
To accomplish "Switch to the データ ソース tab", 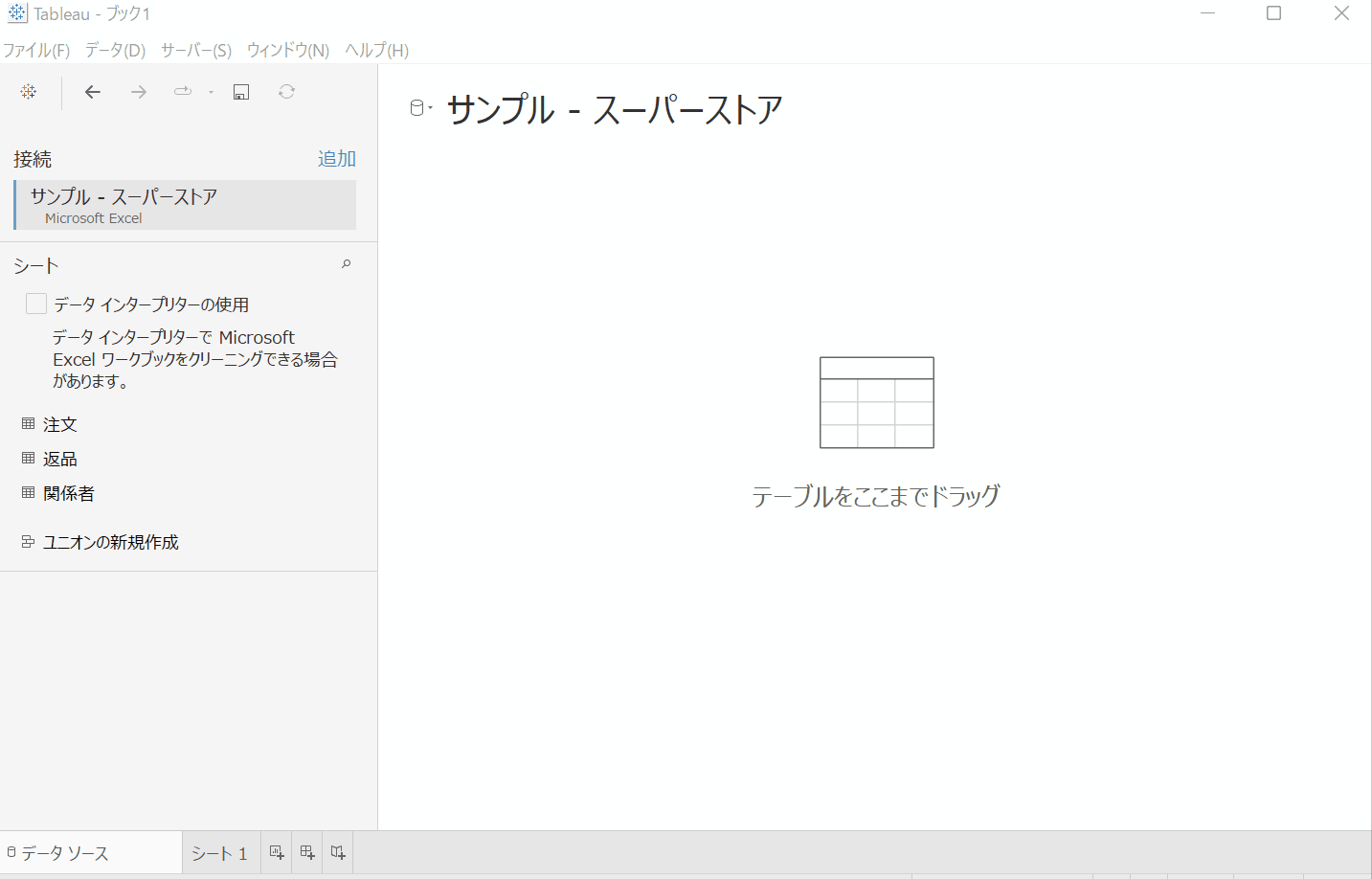I will click(91, 852).
